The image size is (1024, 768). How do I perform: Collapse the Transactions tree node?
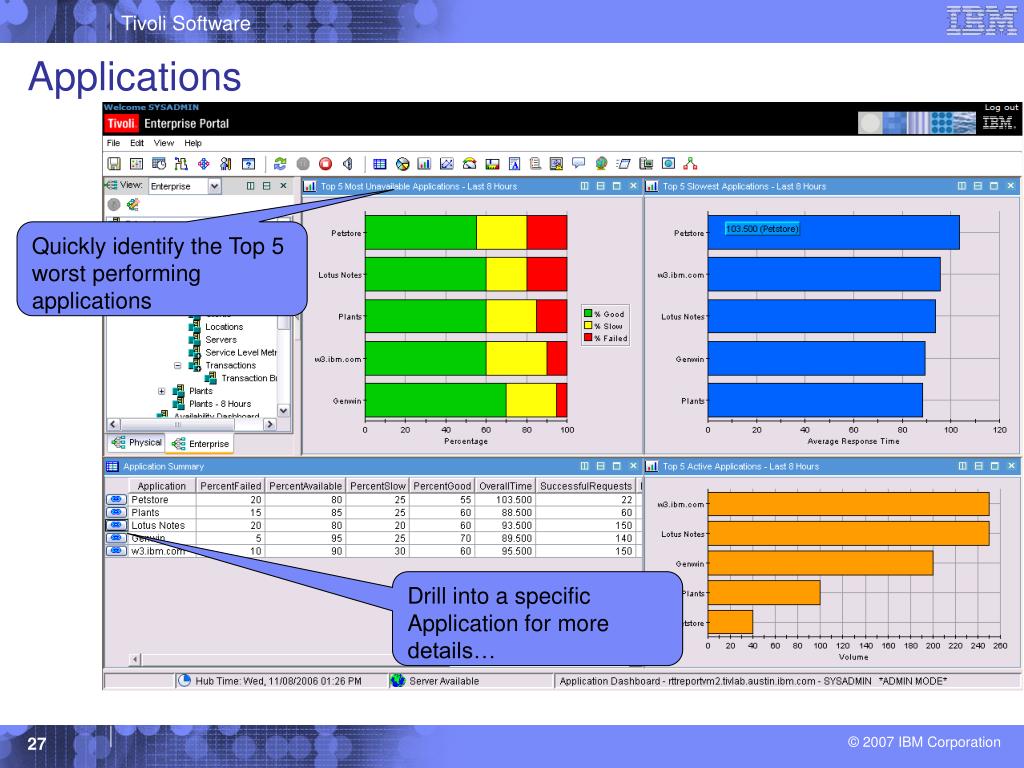(177, 365)
